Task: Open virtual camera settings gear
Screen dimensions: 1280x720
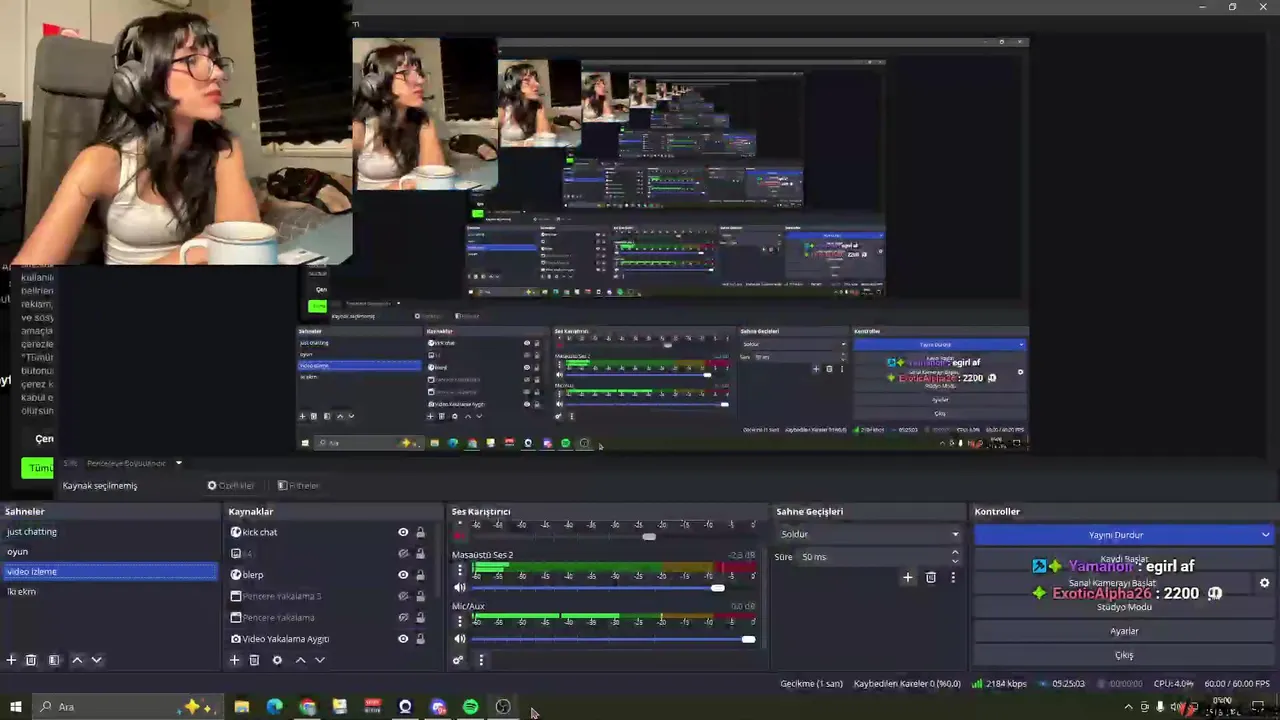Action: point(1264,583)
